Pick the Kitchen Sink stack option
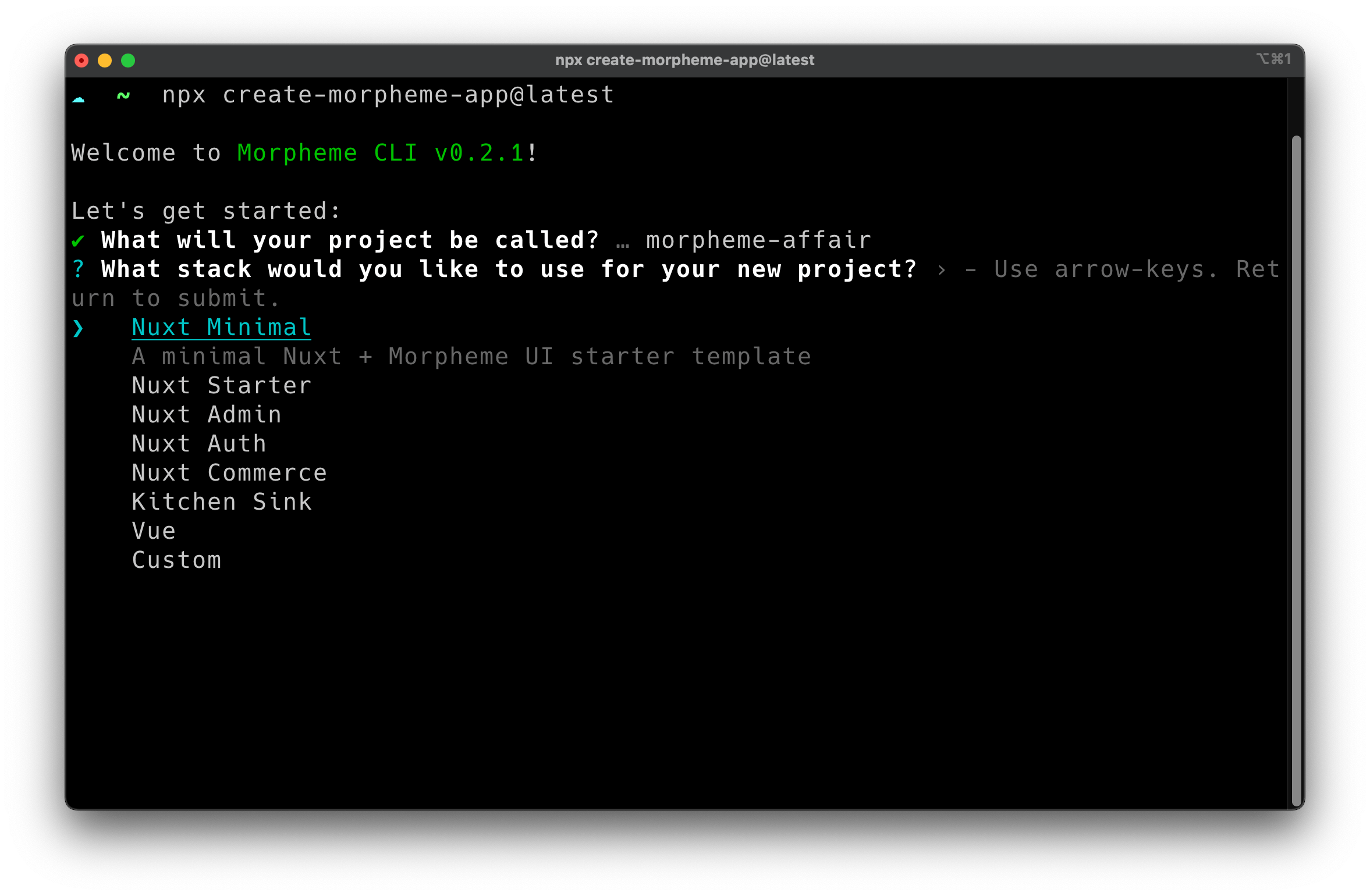1370x896 pixels. (222, 502)
